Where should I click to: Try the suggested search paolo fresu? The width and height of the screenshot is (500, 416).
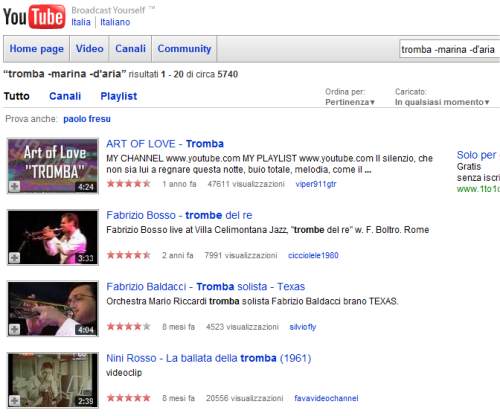click(87, 119)
